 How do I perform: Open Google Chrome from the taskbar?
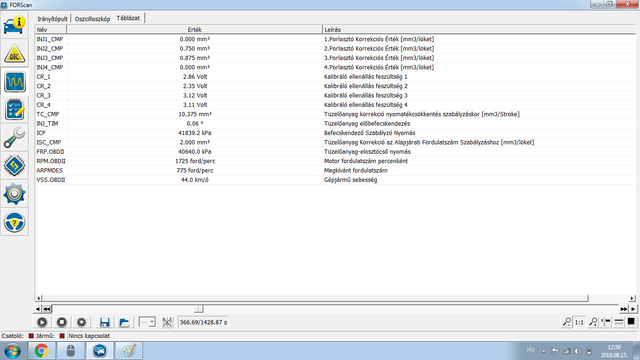coord(41,351)
